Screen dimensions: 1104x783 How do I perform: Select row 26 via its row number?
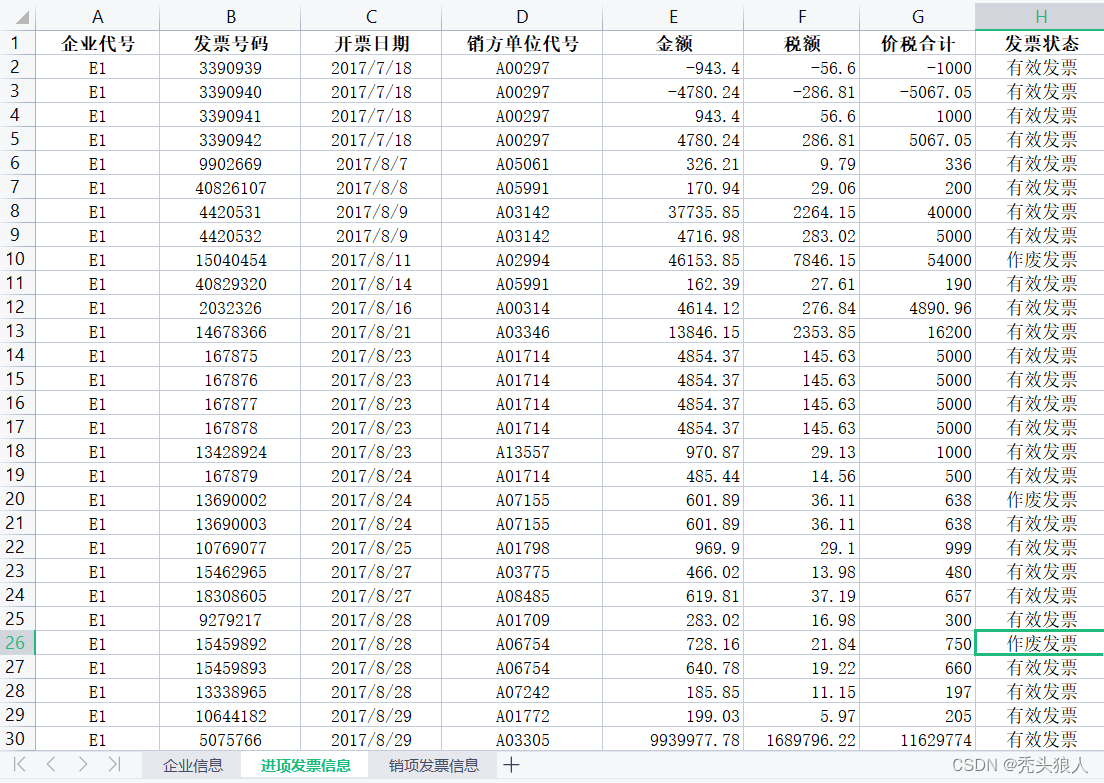(x=15, y=643)
